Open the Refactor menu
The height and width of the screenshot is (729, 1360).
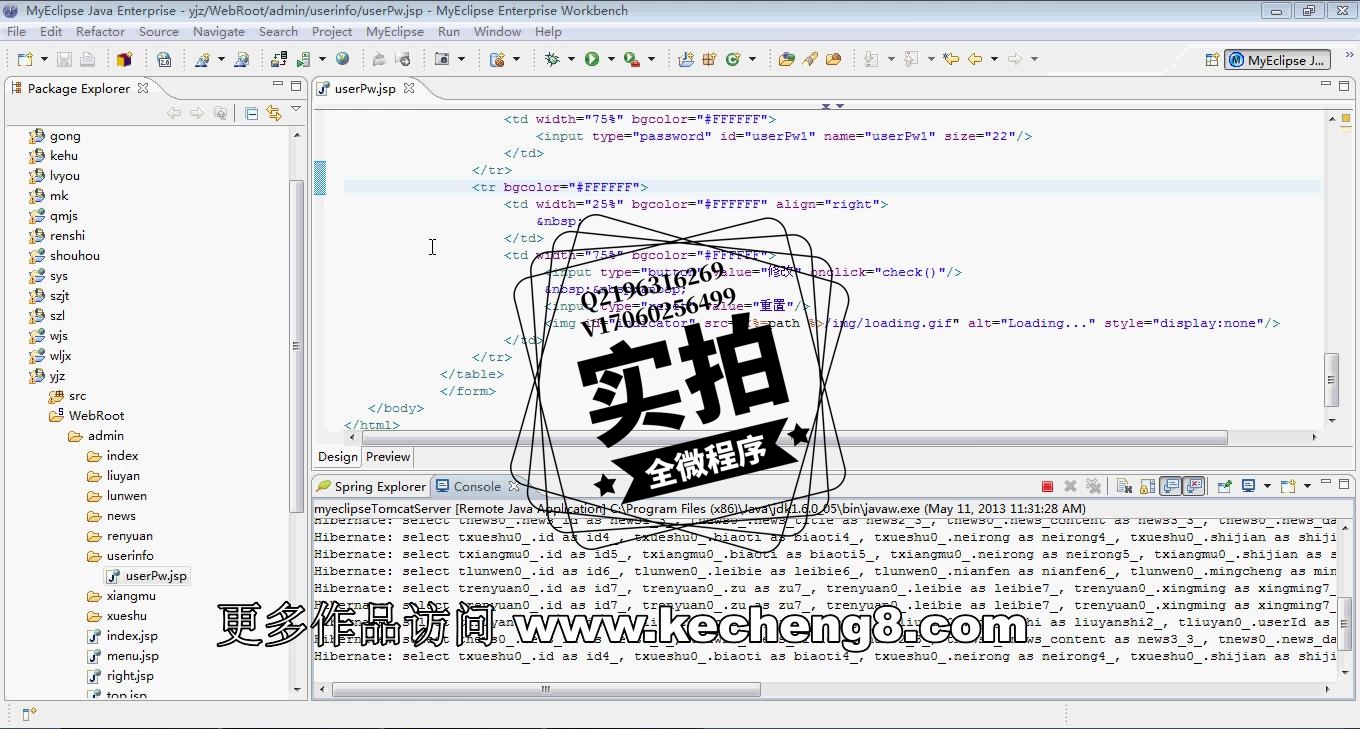(100, 31)
